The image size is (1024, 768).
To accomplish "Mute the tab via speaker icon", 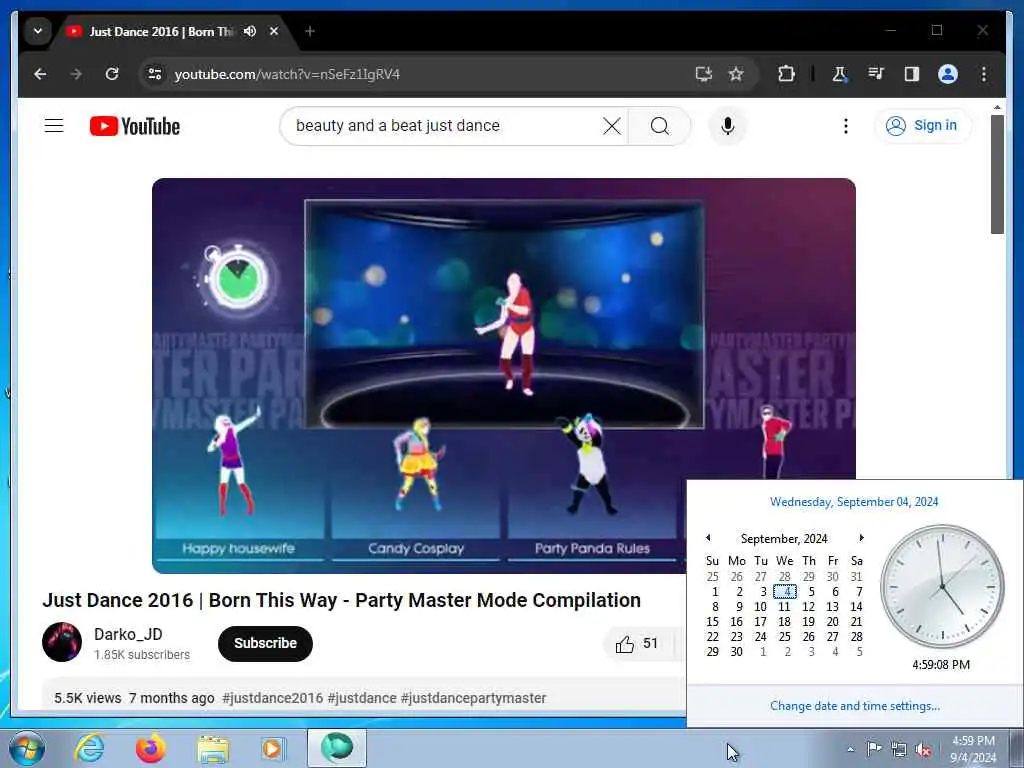I will 249,31.
